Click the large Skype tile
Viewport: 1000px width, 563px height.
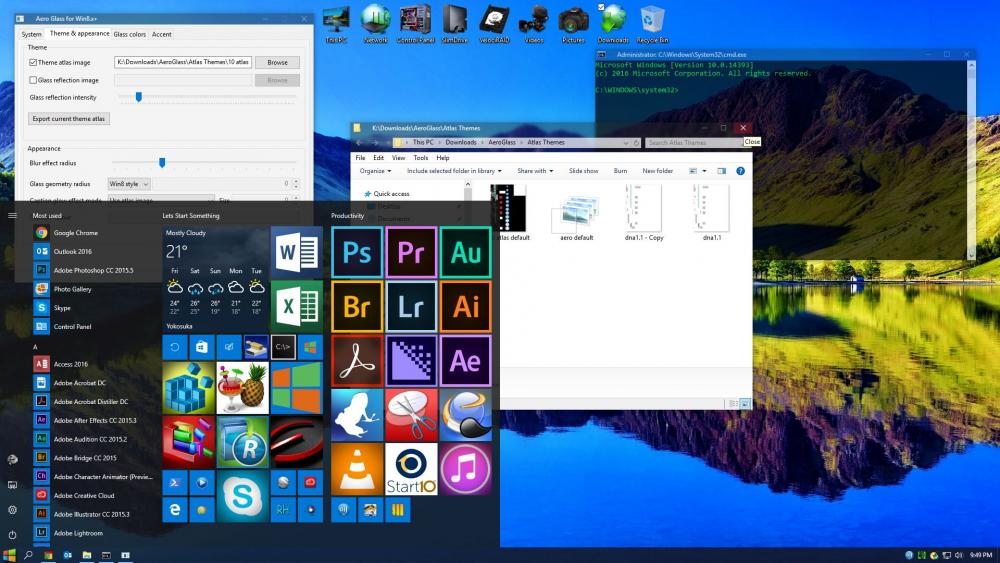(x=241, y=496)
